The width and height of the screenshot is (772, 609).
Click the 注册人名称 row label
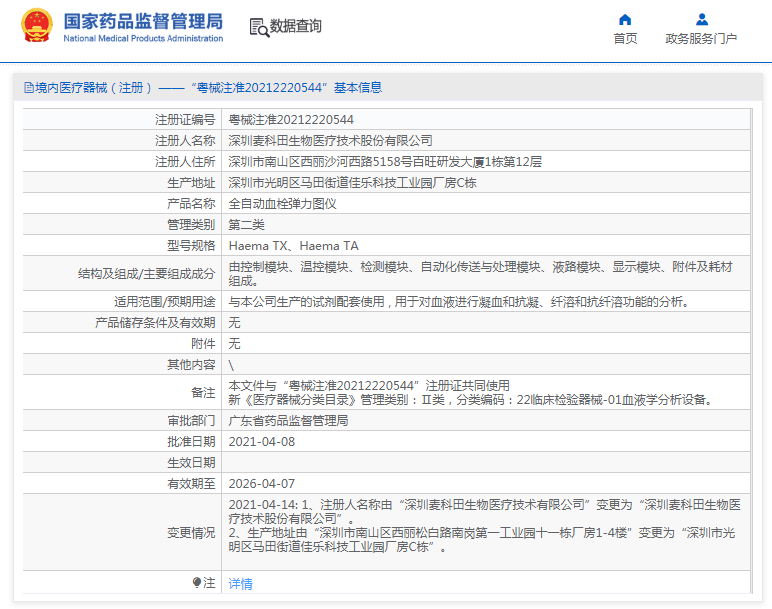pos(185,141)
